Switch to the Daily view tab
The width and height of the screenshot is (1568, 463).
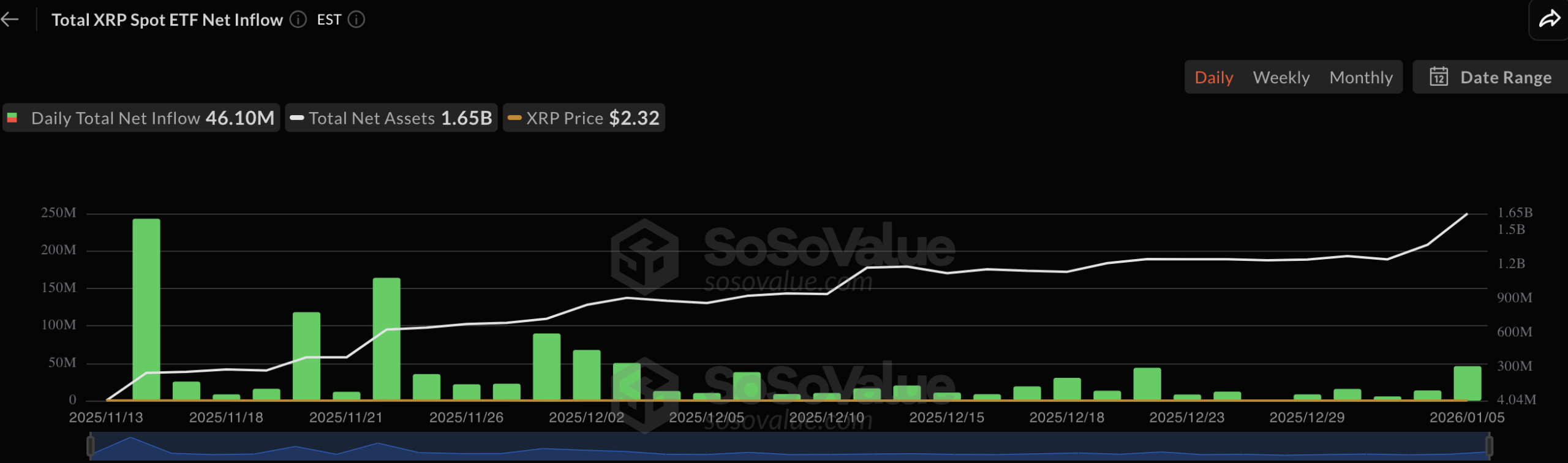pyautogui.click(x=1213, y=77)
